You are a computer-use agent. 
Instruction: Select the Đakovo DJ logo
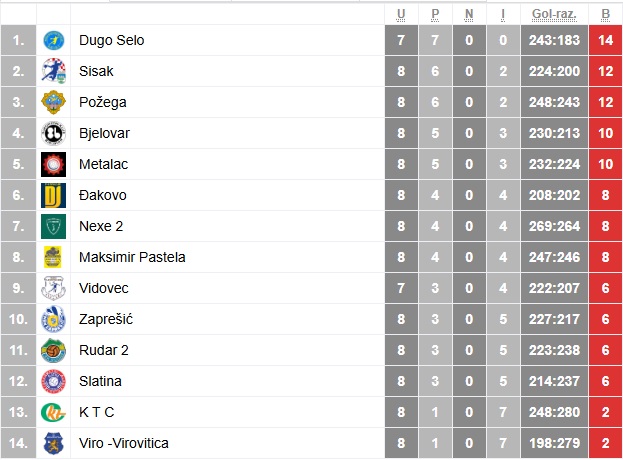tap(53, 195)
